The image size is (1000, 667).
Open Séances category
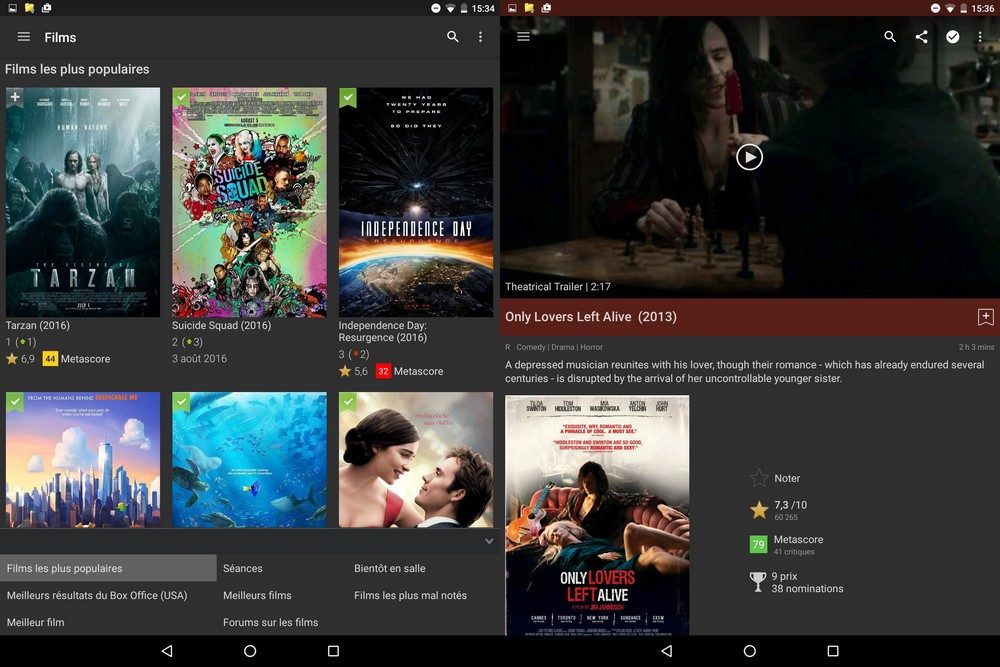243,568
